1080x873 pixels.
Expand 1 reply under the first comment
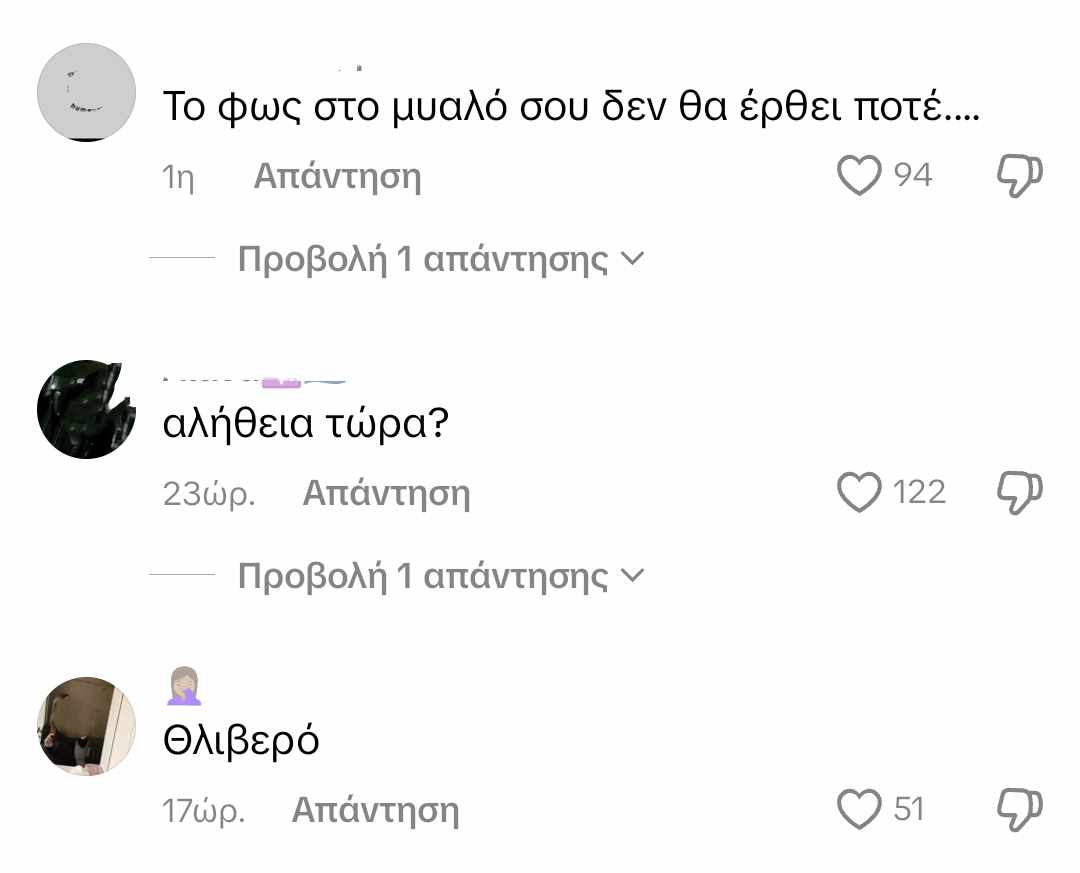[x=422, y=260]
